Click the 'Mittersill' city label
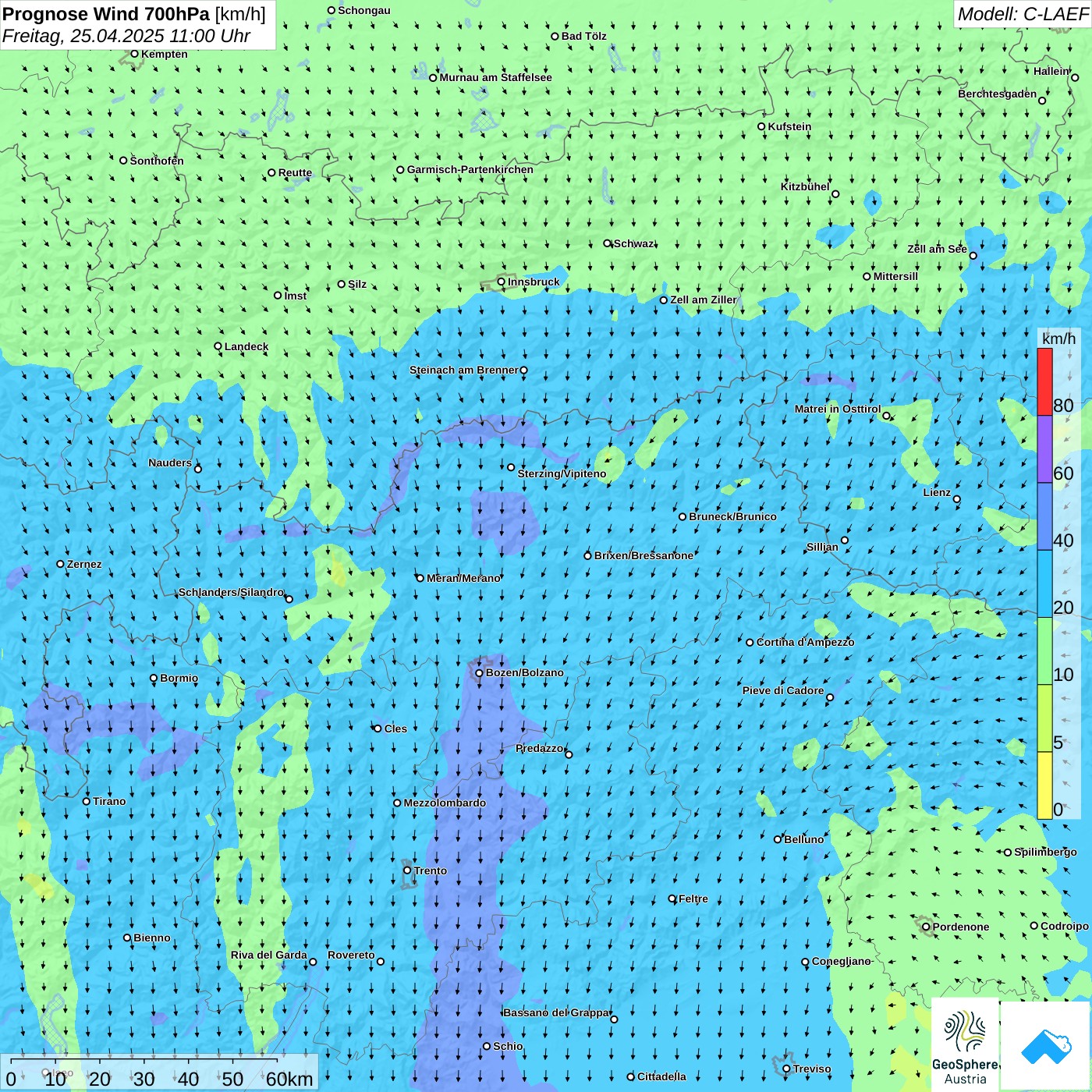The height and width of the screenshot is (1092, 1092). point(895,276)
